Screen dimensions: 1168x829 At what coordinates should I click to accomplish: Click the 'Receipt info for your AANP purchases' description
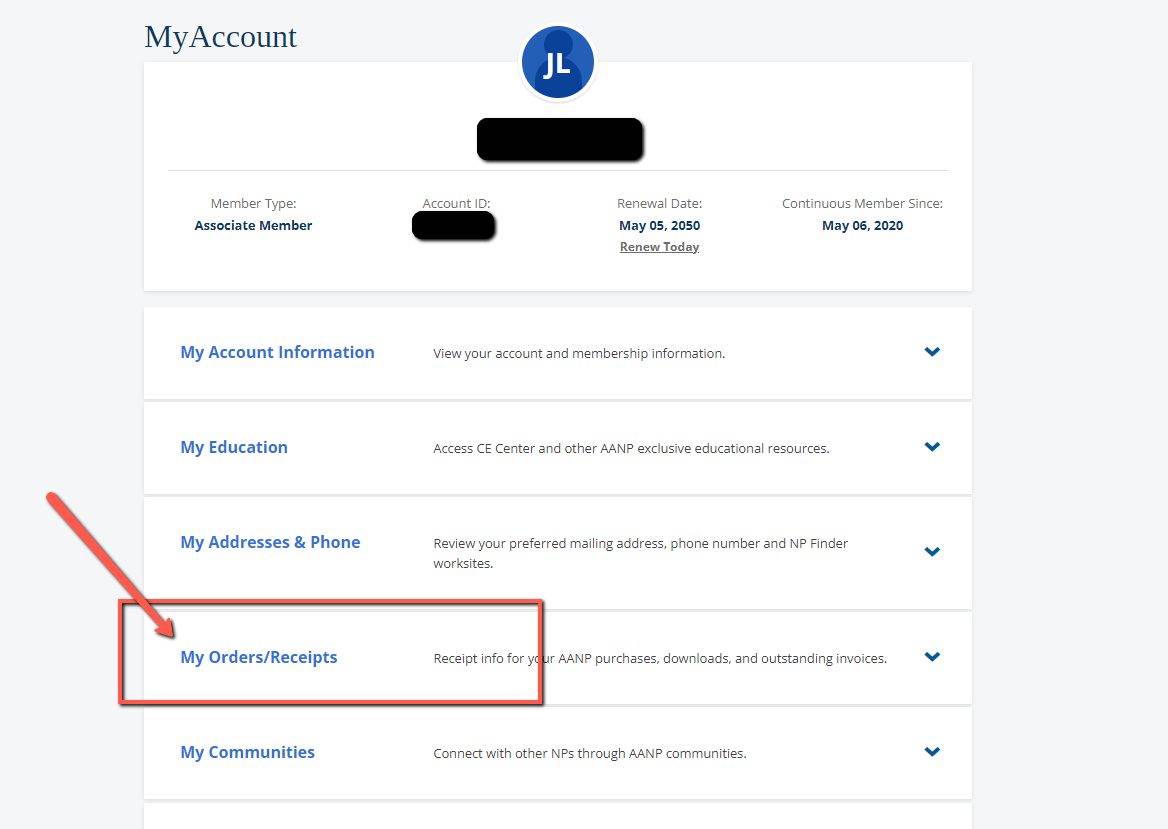(660, 658)
